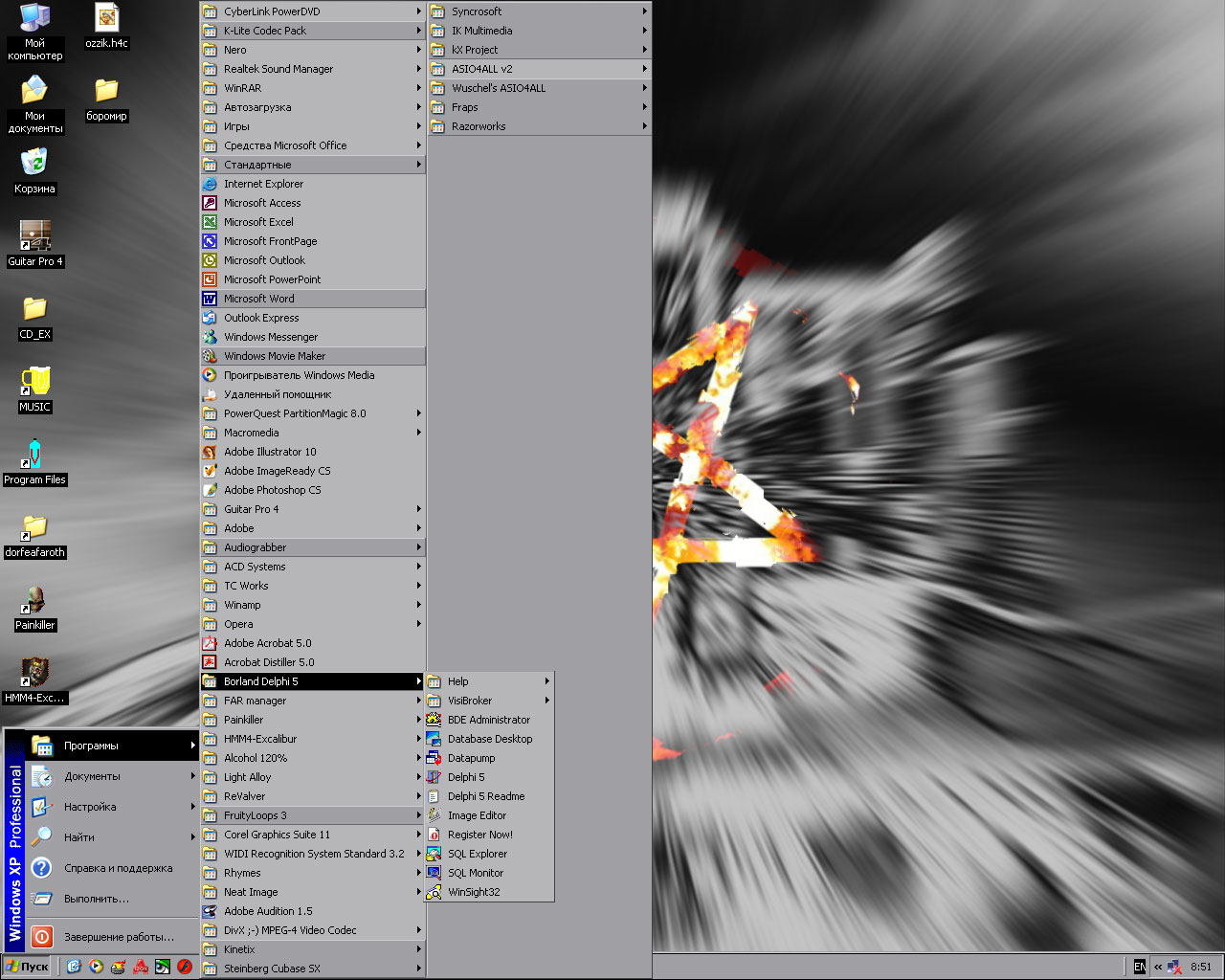Open Delphi 5 Readme
The height and width of the screenshot is (980, 1225).
coord(490,796)
